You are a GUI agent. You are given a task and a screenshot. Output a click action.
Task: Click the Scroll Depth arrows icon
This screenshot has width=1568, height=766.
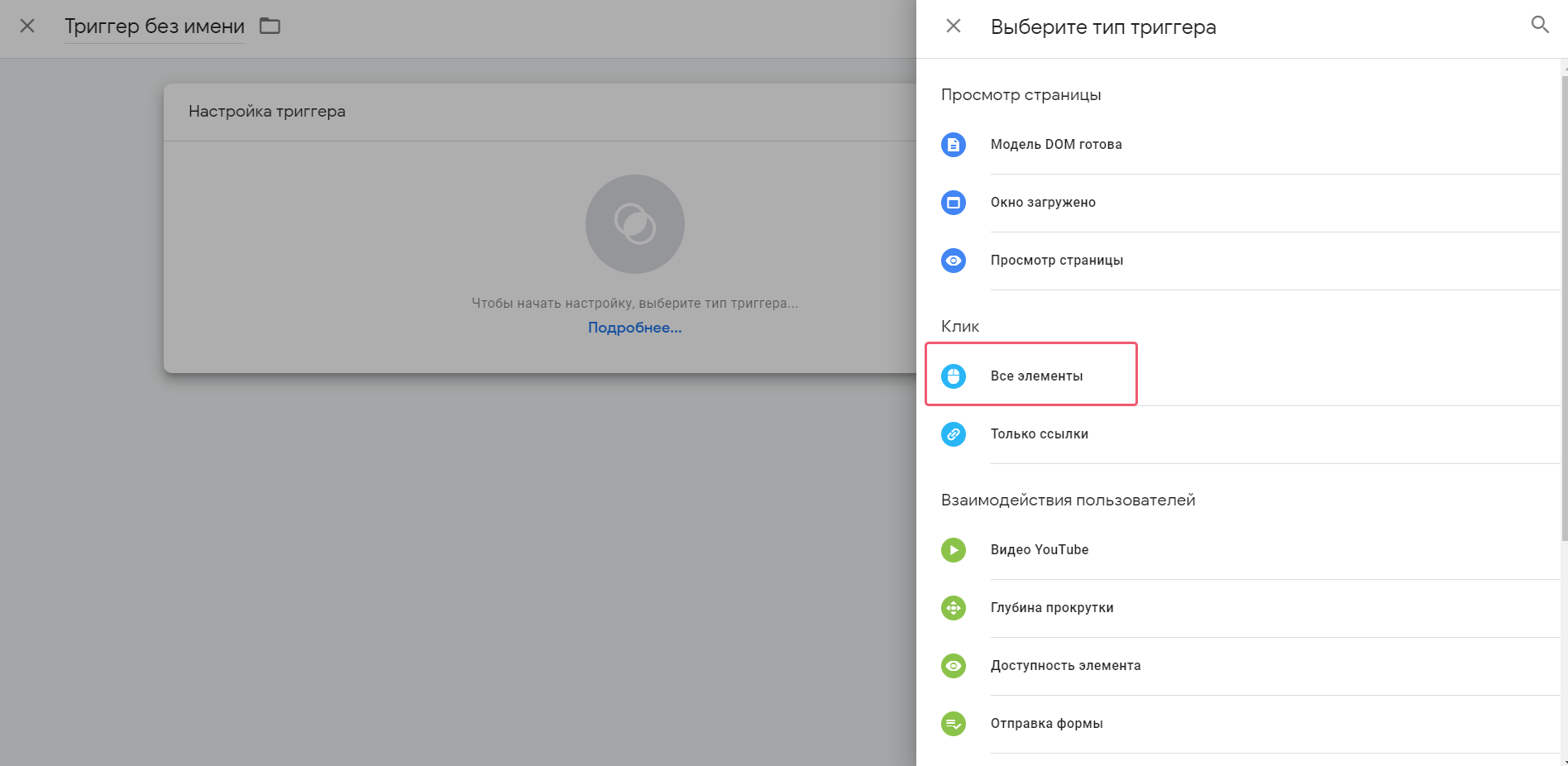click(954, 608)
